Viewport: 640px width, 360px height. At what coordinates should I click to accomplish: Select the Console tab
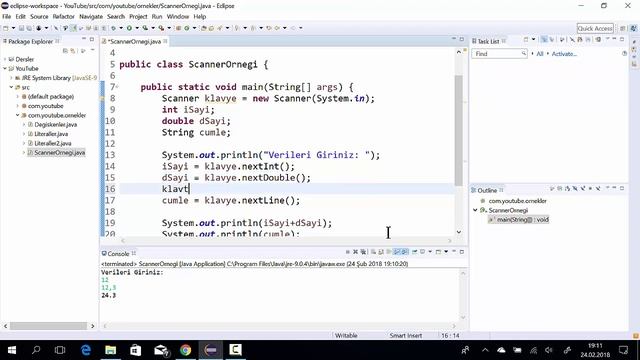pyautogui.click(x=118, y=254)
